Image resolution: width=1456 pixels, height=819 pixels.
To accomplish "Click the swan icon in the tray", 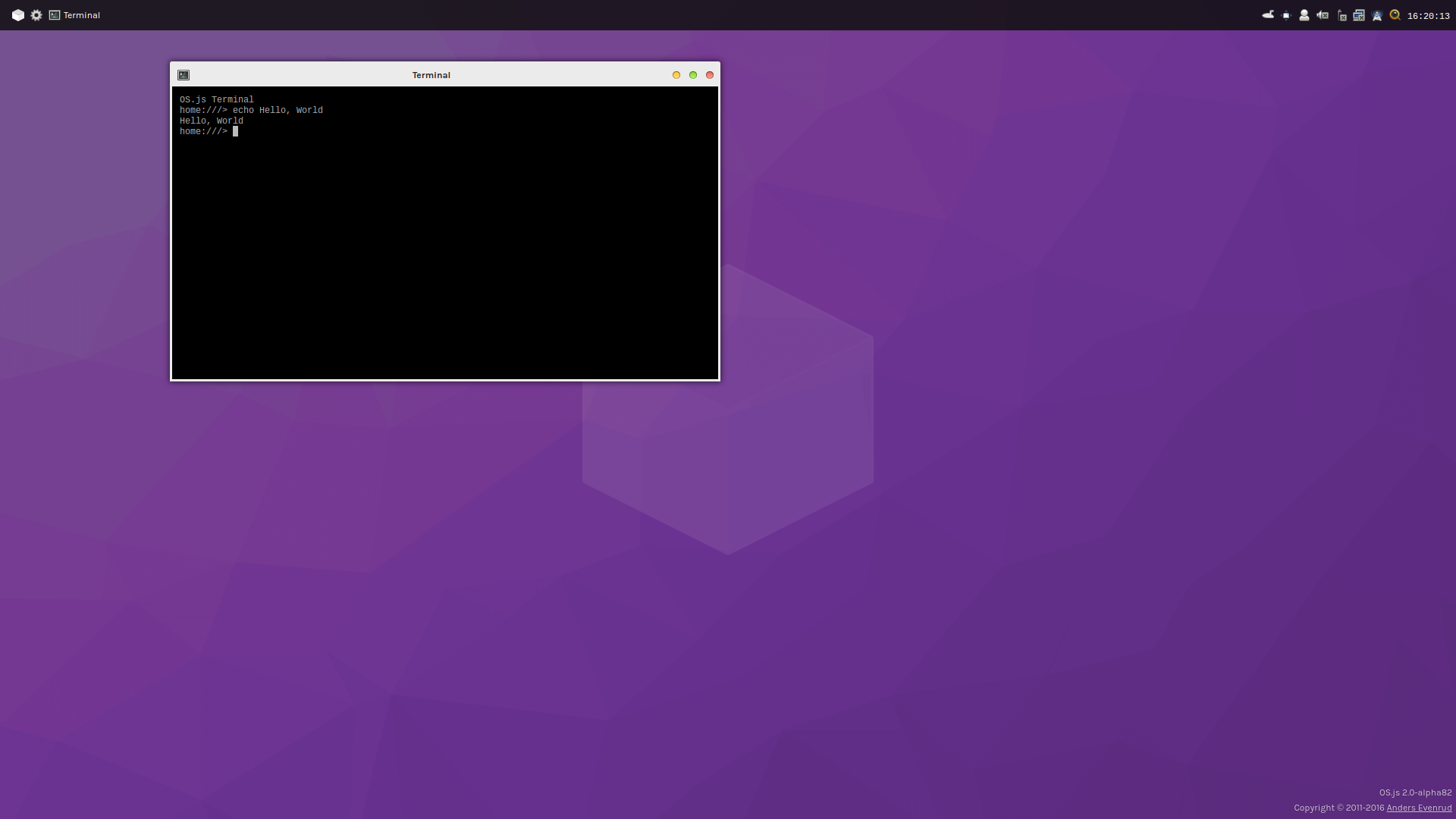I will [x=1268, y=15].
